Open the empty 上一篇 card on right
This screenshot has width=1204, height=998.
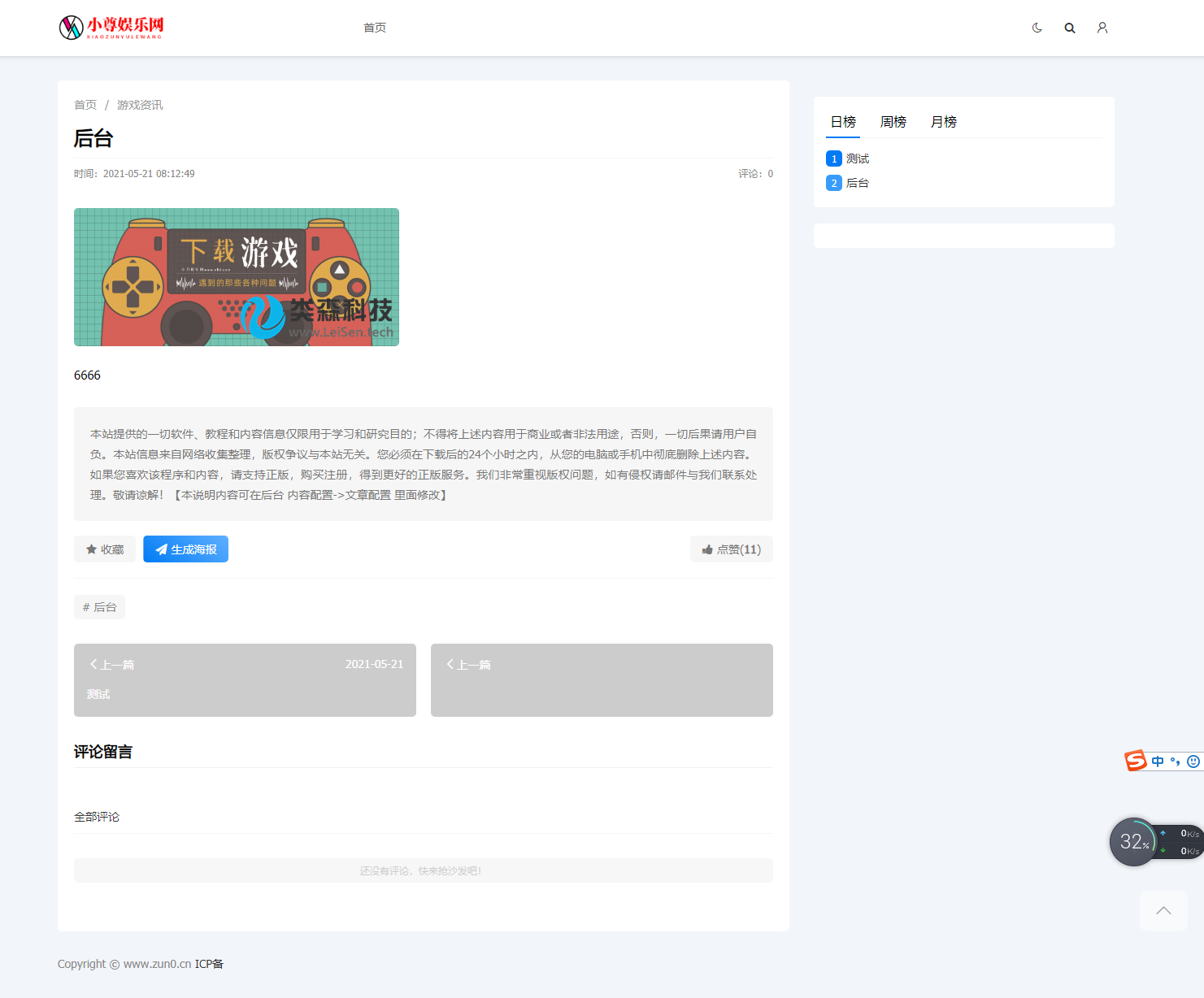pyautogui.click(x=602, y=680)
